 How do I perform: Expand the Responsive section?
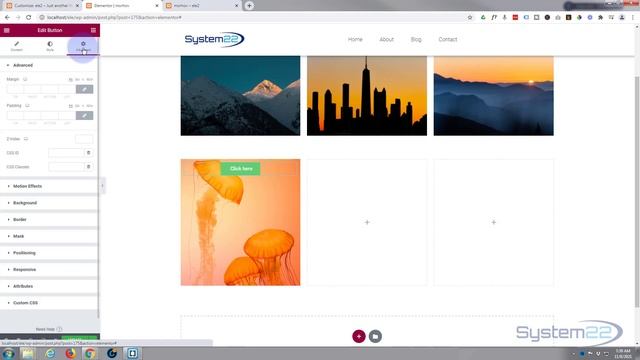tap(49, 270)
